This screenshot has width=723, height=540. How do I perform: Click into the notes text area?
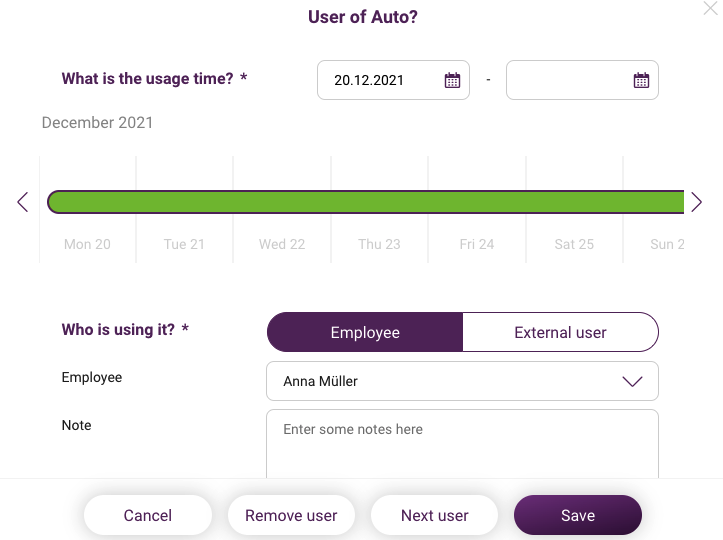[x=462, y=444]
